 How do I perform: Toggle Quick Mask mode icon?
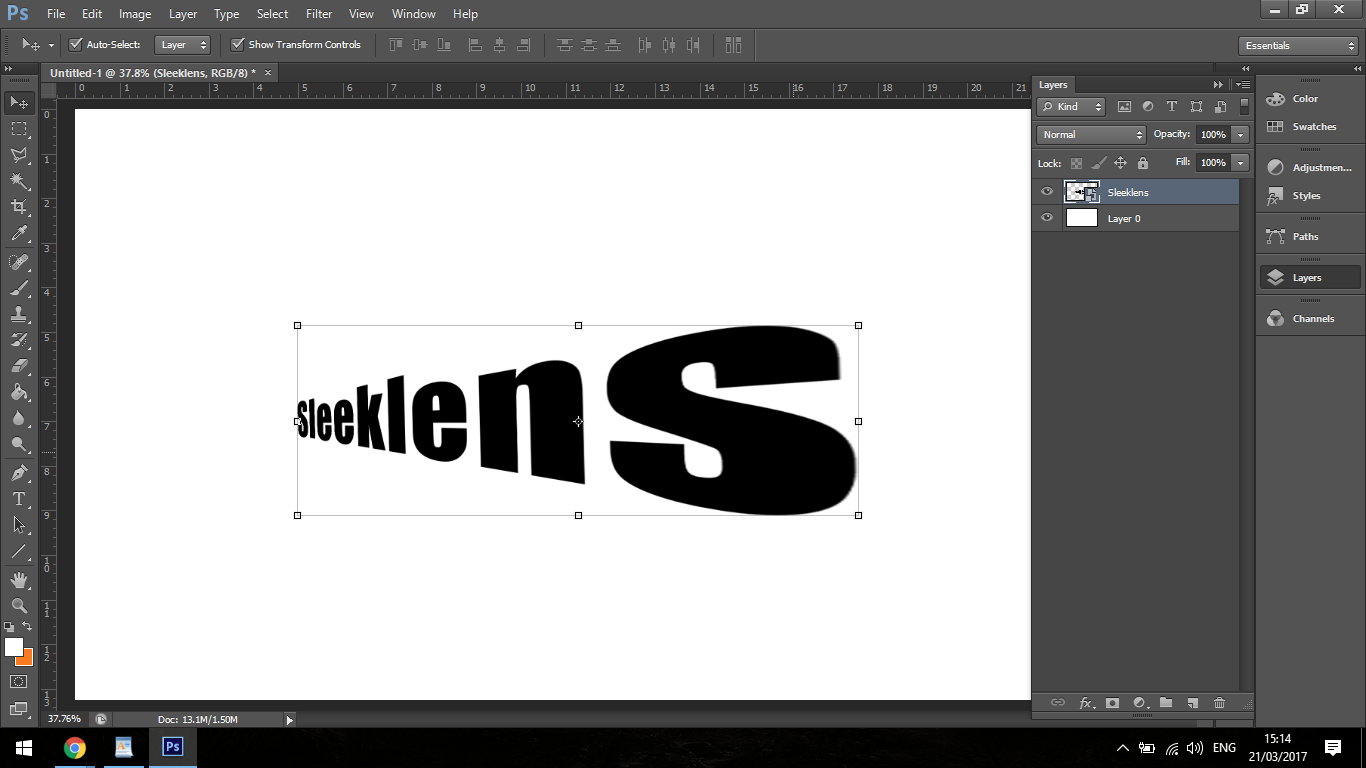click(x=19, y=682)
